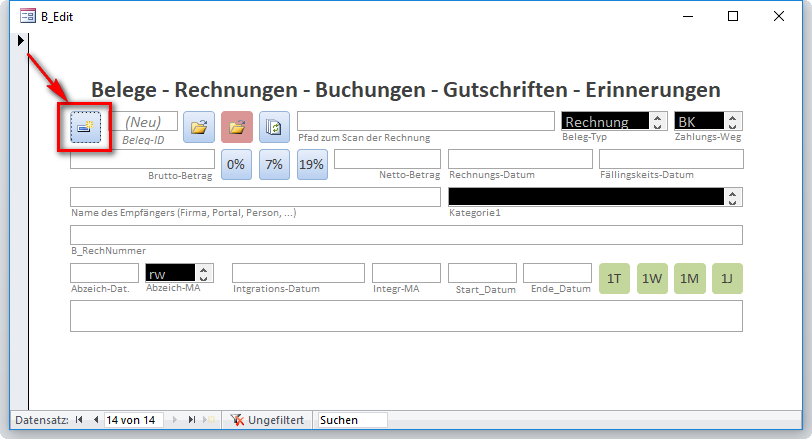This screenshot has height=439, width=812.
Task: Click the Suchen search box
Action: (351, 421)
